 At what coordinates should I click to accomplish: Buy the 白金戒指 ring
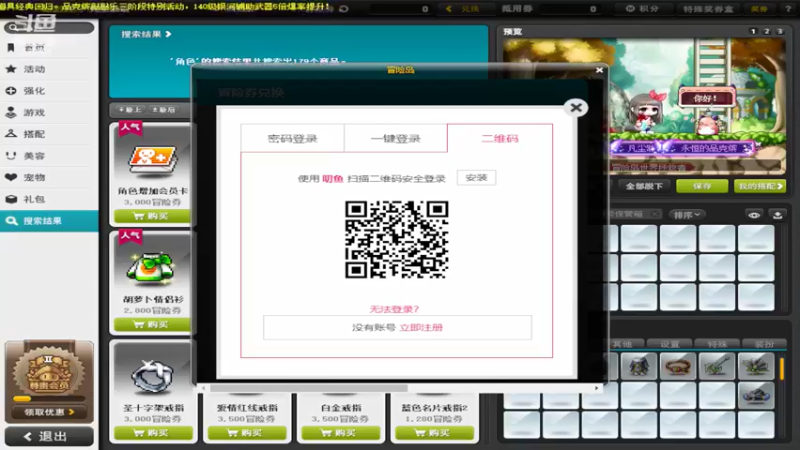341,433
